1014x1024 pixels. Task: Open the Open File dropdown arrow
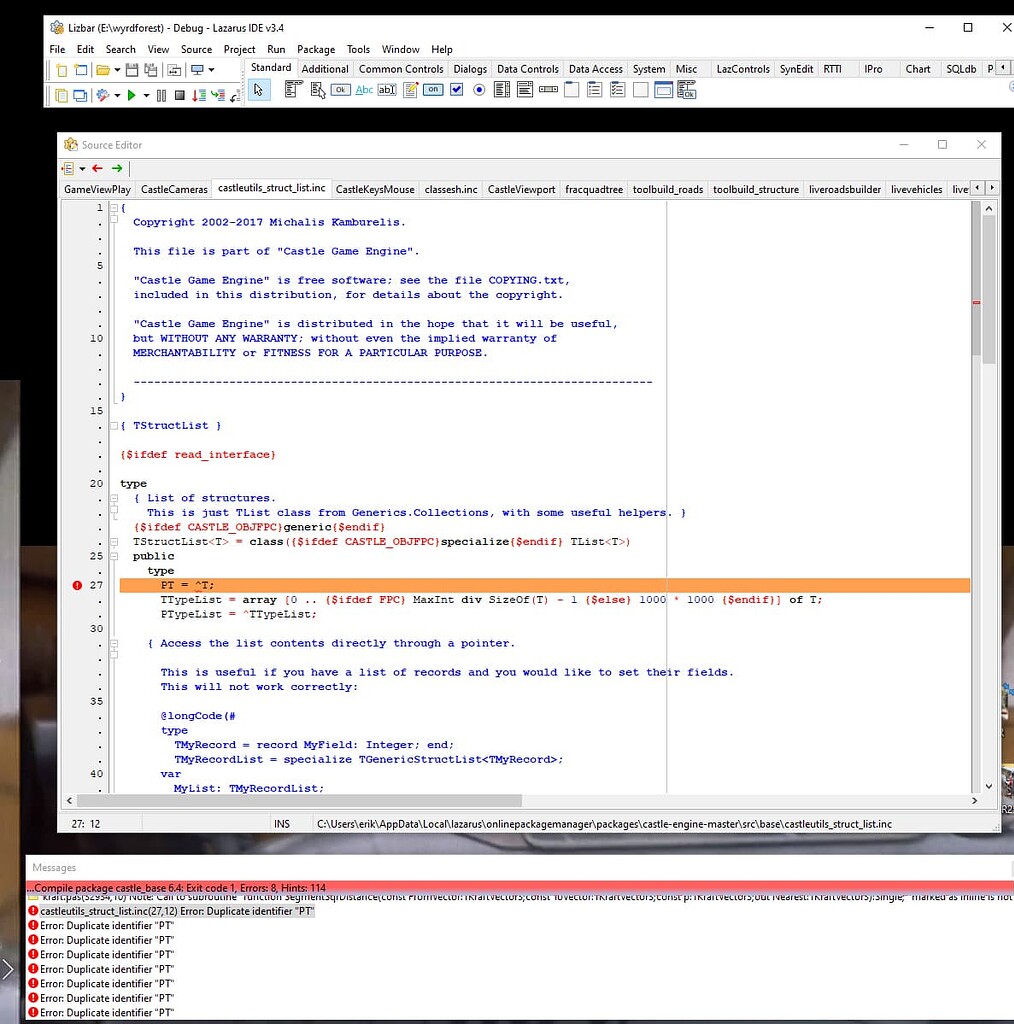[117, 69]
